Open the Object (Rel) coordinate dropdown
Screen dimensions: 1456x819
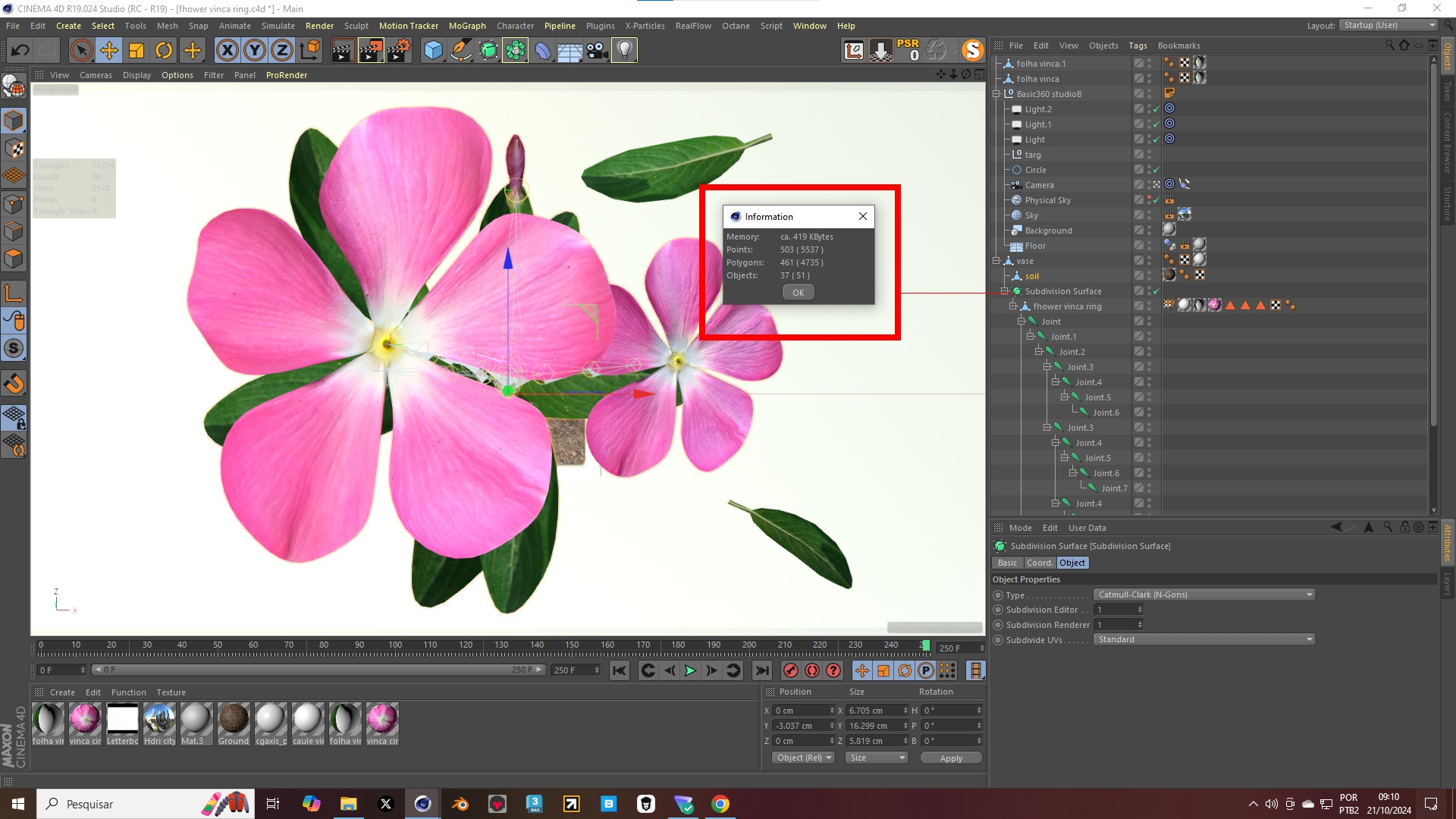coord(804,758)
